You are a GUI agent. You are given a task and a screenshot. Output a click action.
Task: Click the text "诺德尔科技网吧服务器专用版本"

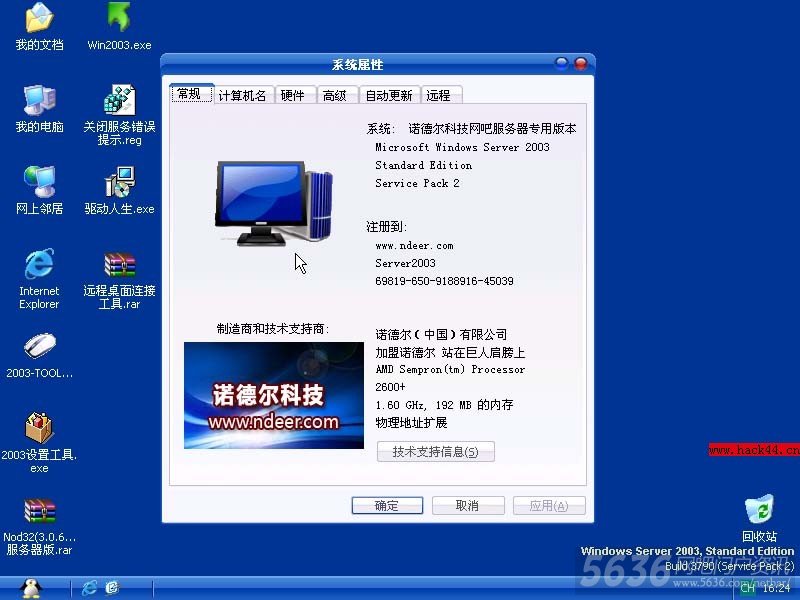pyautogui.click(x=492, y=129)
